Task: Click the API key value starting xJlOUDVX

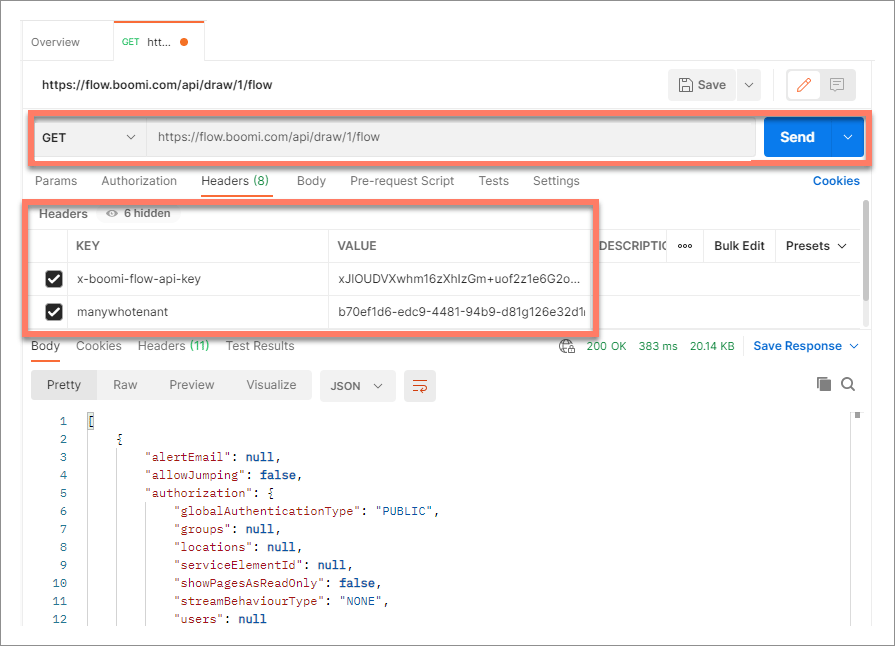Action: [x=459, y=279]
